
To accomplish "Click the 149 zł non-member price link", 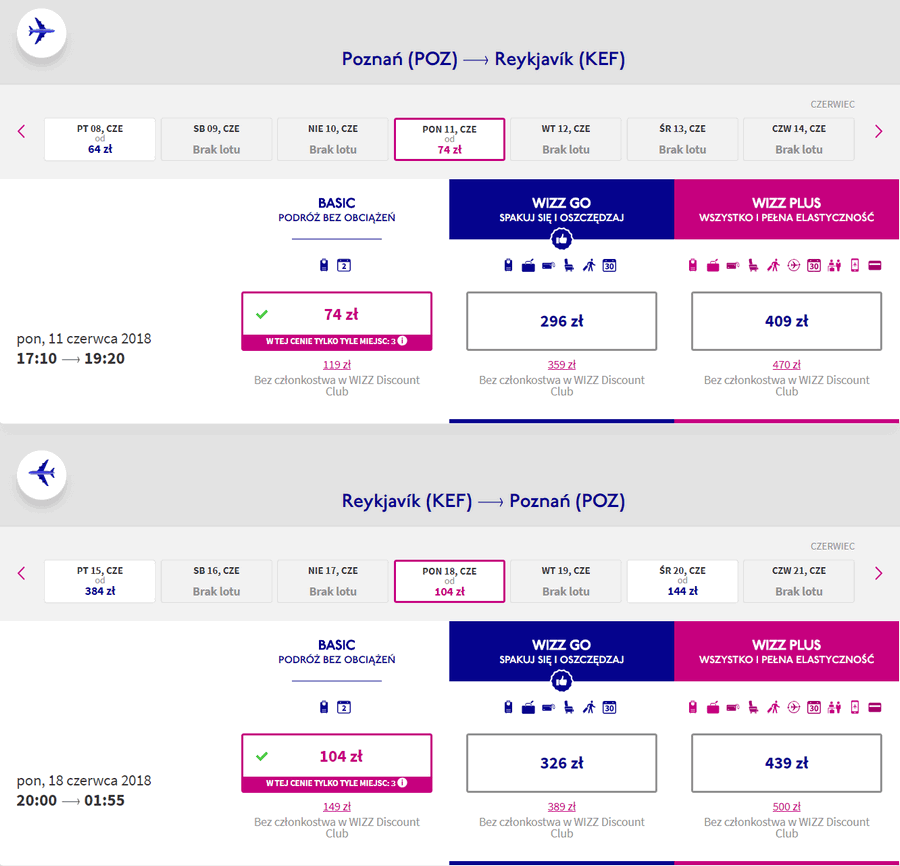I will pyautogui.click(x=337, y=806).
